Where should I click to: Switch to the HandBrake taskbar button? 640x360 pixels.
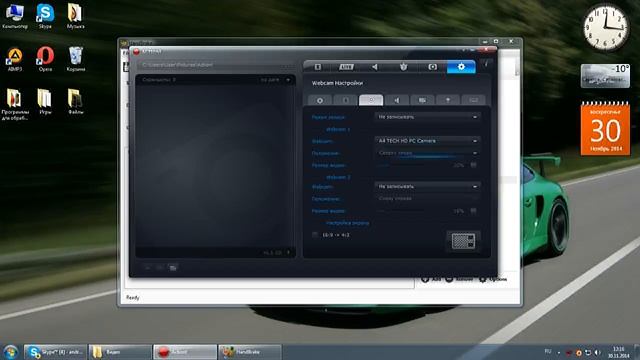[250, 352]
